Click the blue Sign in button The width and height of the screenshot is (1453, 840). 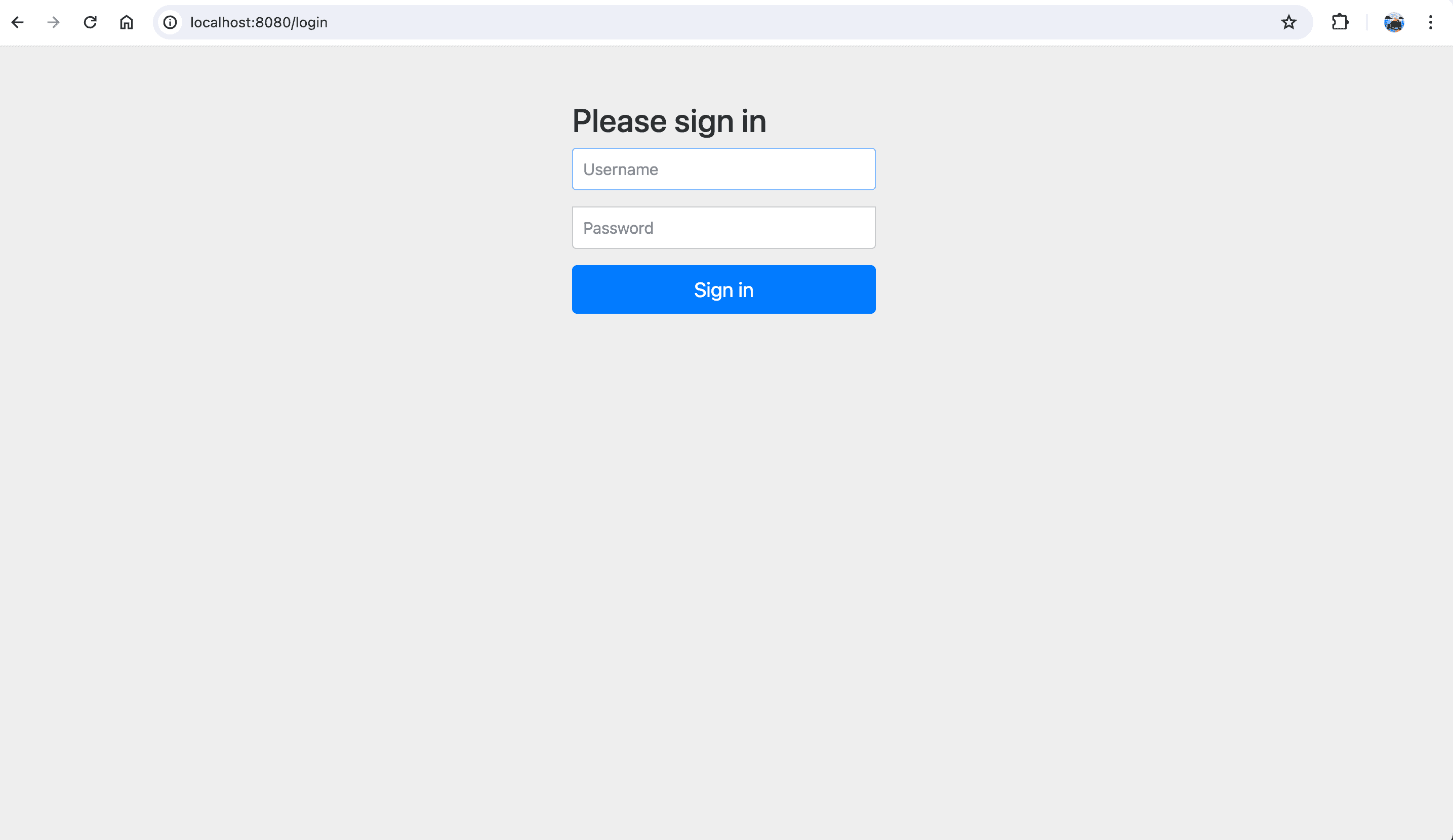point(723,289)
